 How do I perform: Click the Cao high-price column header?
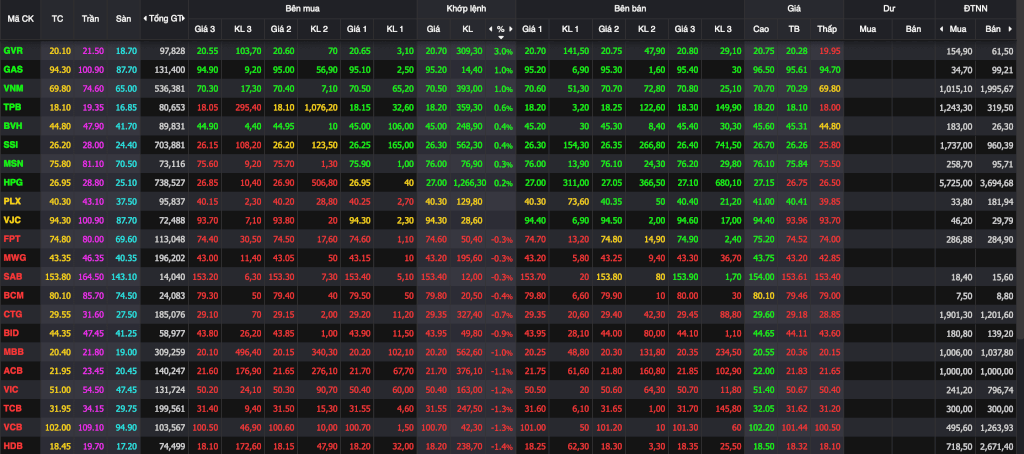[x=761, y=29]
